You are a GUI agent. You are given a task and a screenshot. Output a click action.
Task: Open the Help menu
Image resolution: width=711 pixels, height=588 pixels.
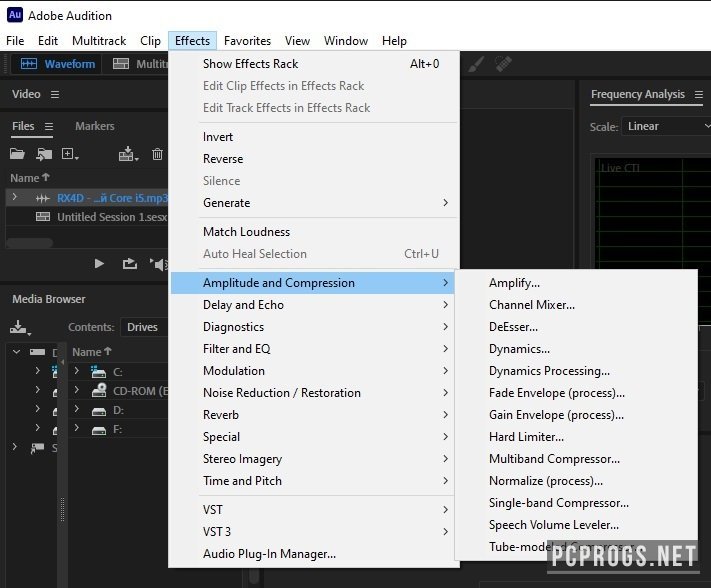point(394,41)
